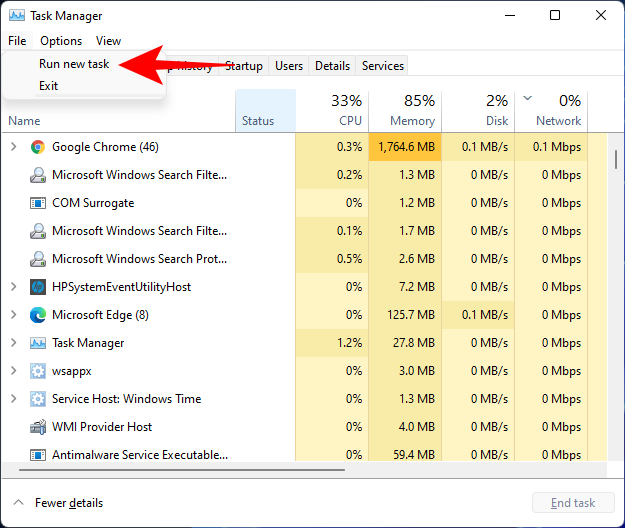Image resolution: width=625 pixels, height=528 pixels.
Task: Expand the Microsoft Edge process group
Action: tap(13, 315)
